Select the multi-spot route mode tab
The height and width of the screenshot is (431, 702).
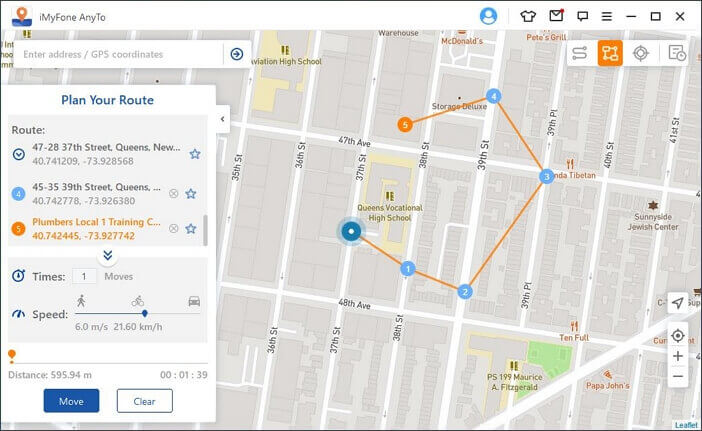pyautogui.click(x=610, y=54)
